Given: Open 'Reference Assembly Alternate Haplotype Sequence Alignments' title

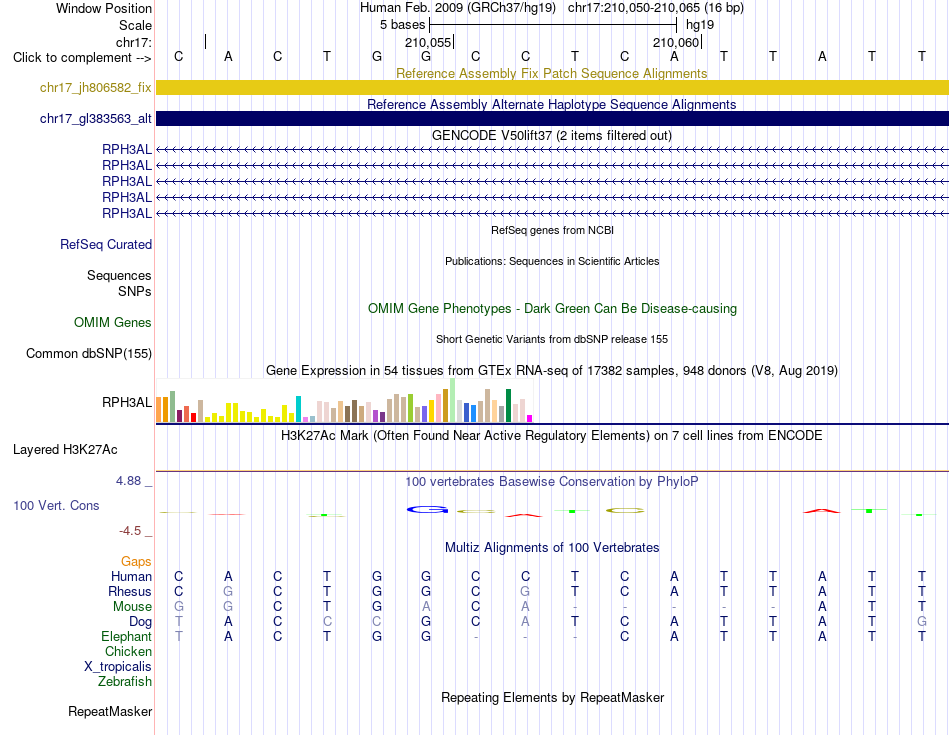Looking at the screenshot, I should [x=551, y=104].
